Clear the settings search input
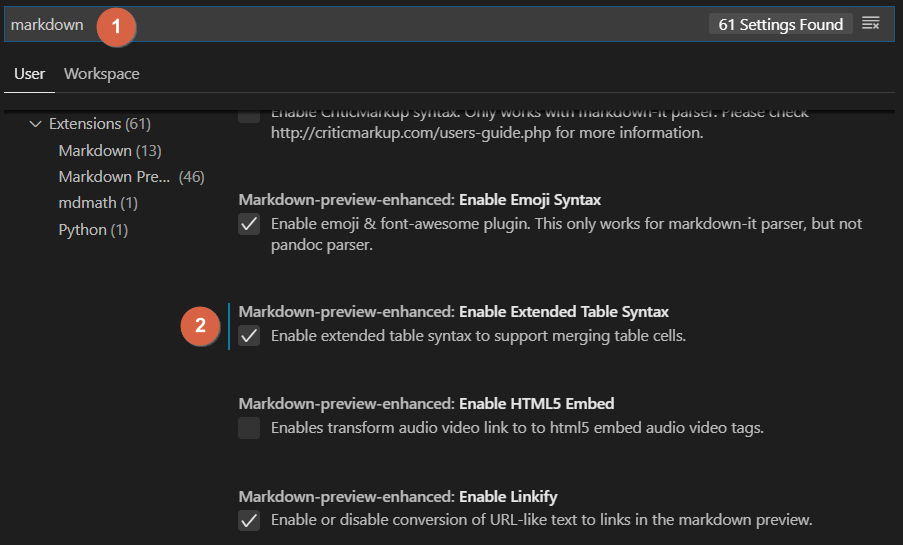903x545 pixels. point(871,24)
